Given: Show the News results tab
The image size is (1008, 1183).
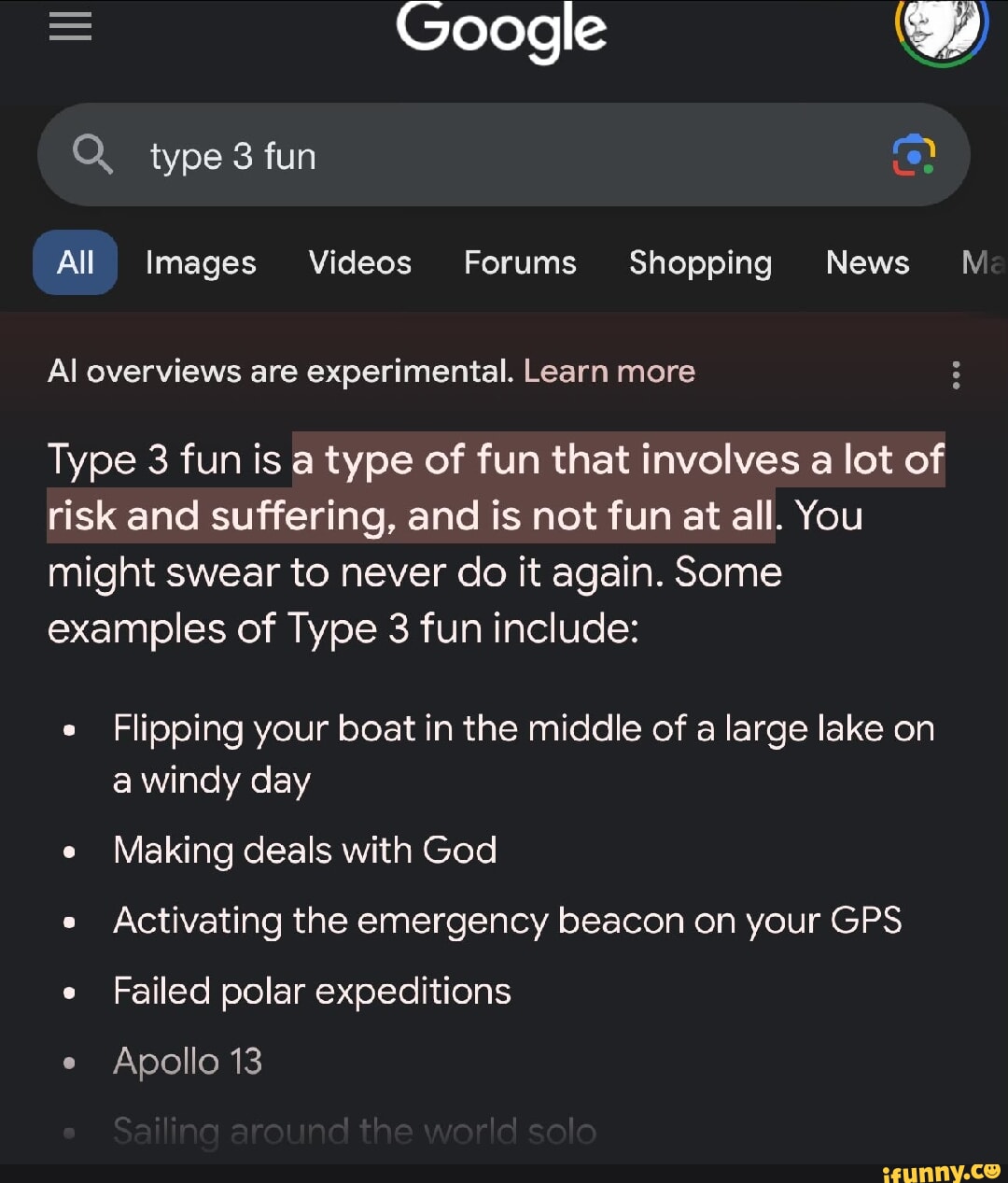Looking at the screenshot, I should coord(867,263).
